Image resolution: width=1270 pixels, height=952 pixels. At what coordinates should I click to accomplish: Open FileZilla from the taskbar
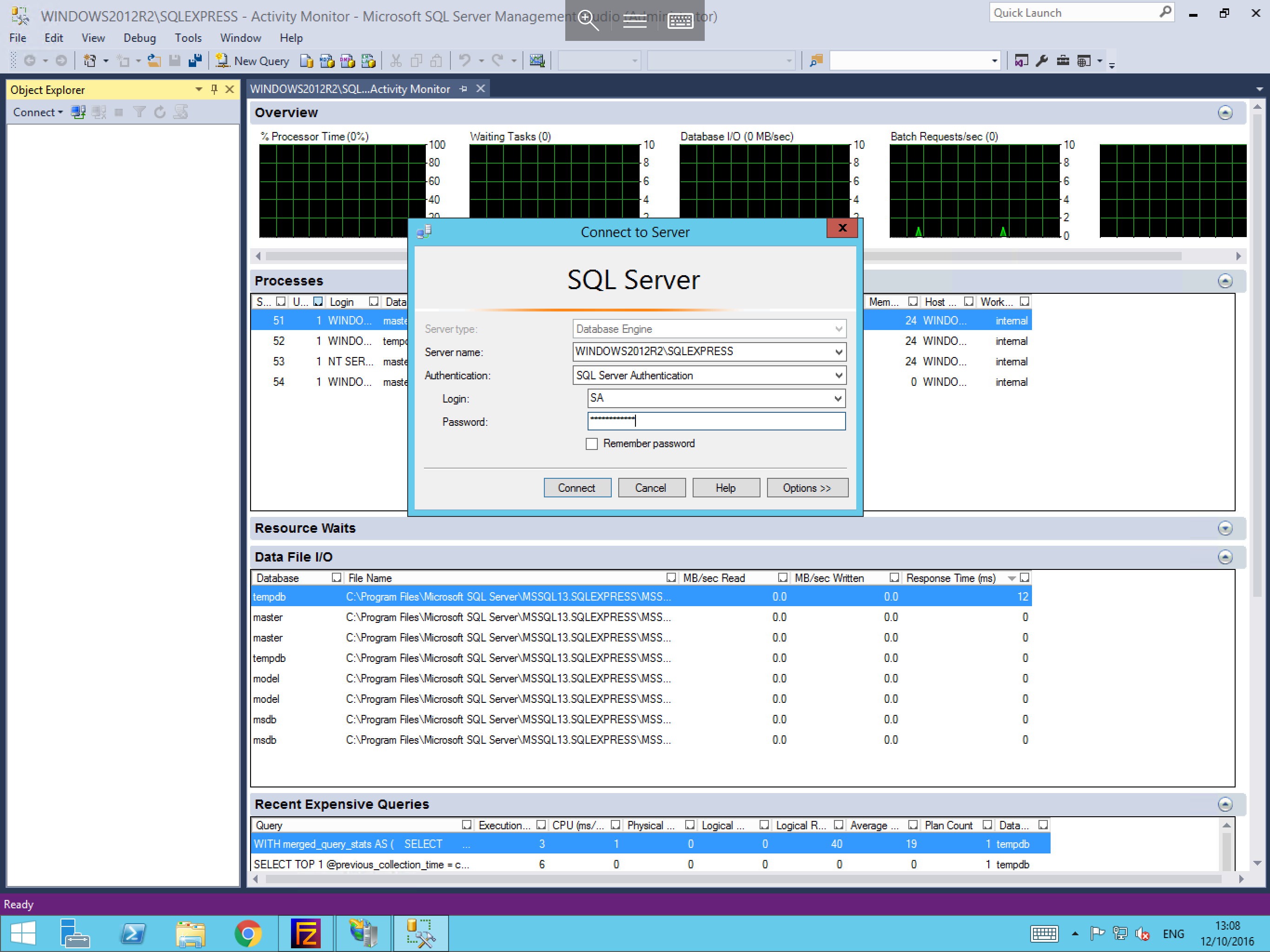(x=305, y=933)
